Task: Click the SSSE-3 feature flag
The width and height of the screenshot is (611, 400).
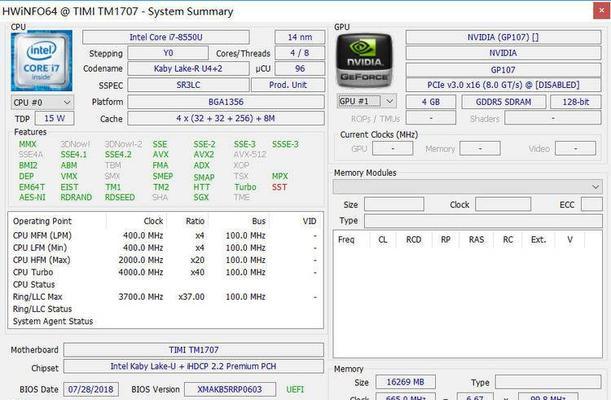Action: tap(285, 144)
